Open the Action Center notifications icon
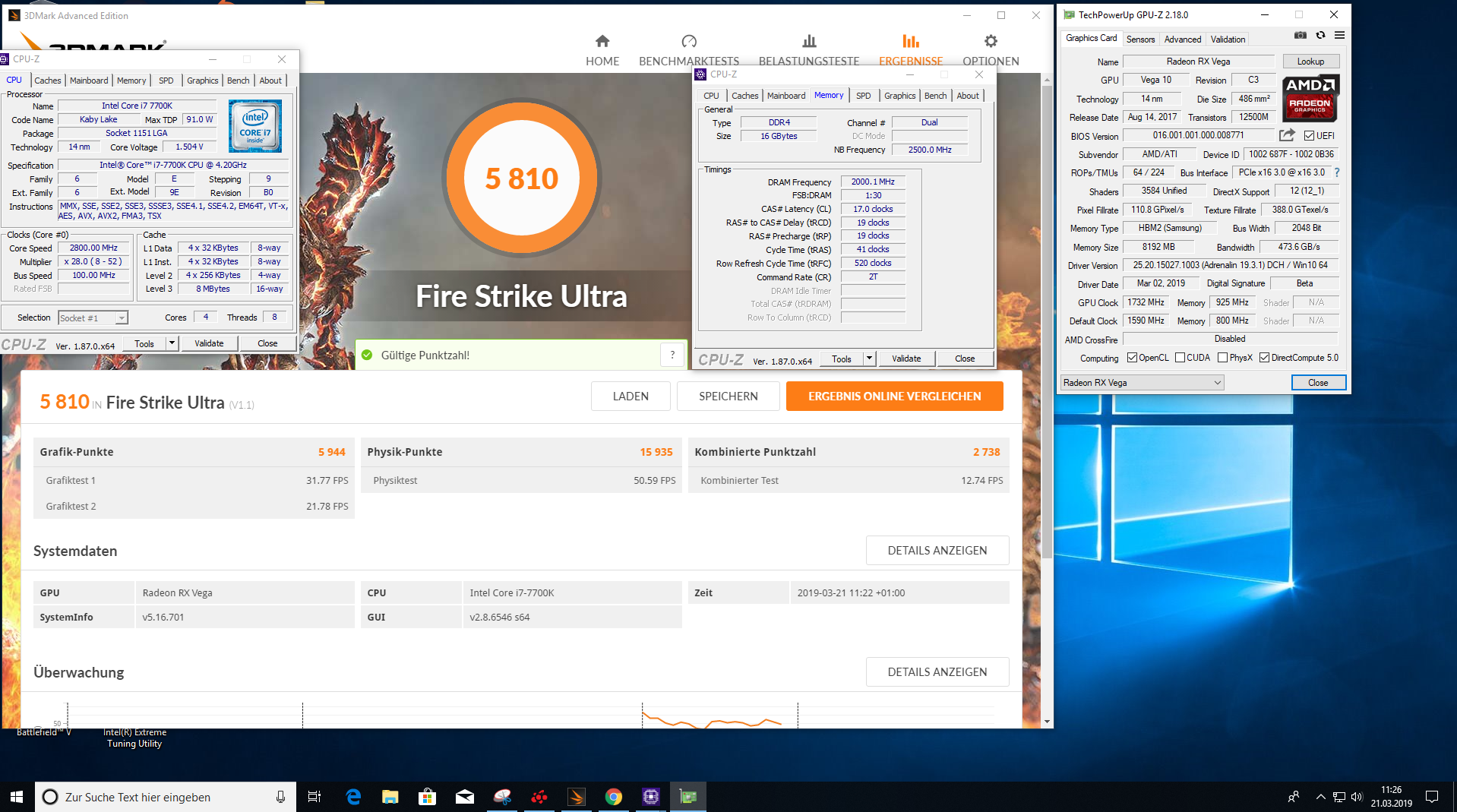The height and width of the screenshot is (812, 1457). tap(1432, 797)
